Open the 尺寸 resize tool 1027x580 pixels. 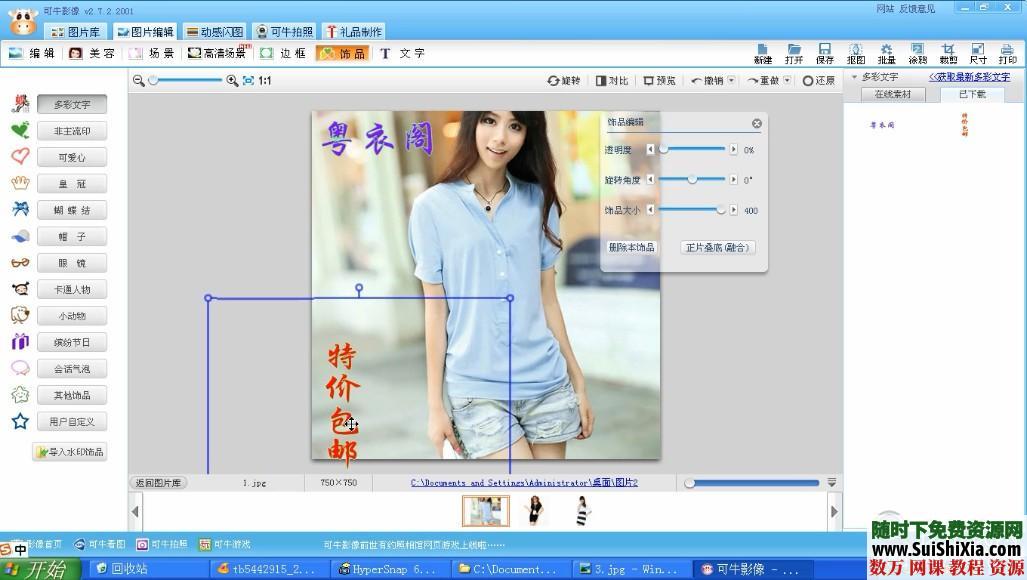(x=977, y=54)
